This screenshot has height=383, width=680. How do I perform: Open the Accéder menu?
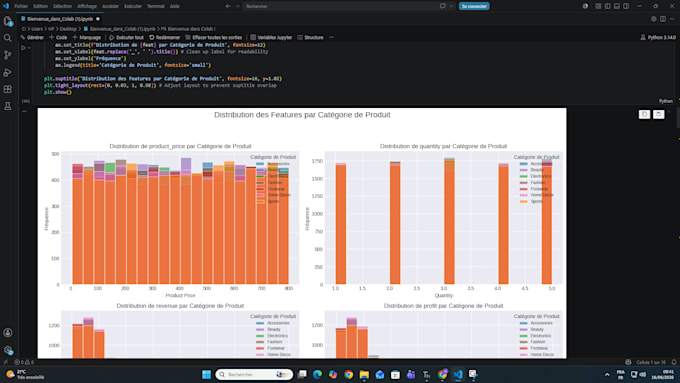[110, 6]
